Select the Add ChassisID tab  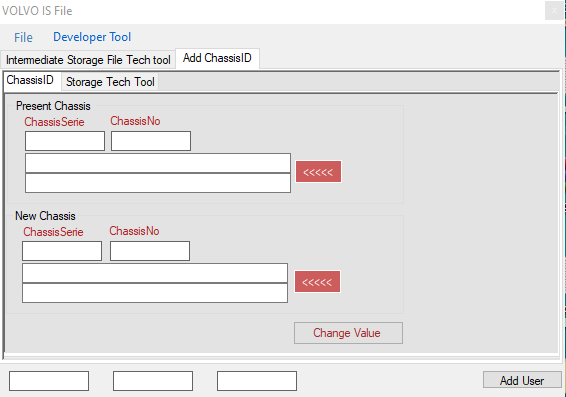point(217,58)
